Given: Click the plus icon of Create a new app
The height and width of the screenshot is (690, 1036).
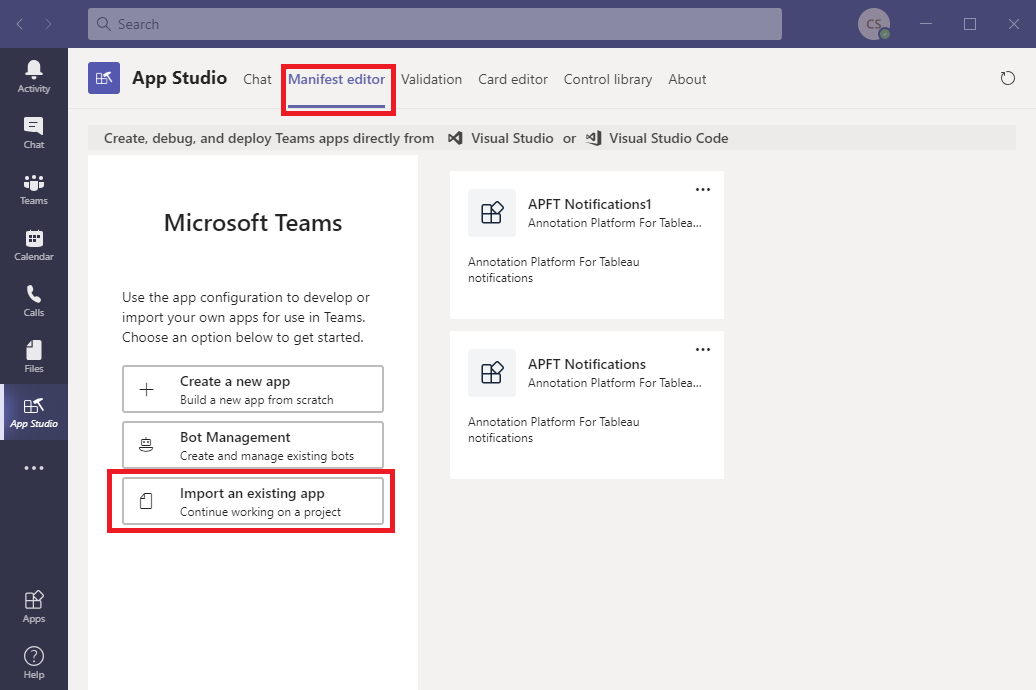Looking at the screenshot, I should (147, 389).
